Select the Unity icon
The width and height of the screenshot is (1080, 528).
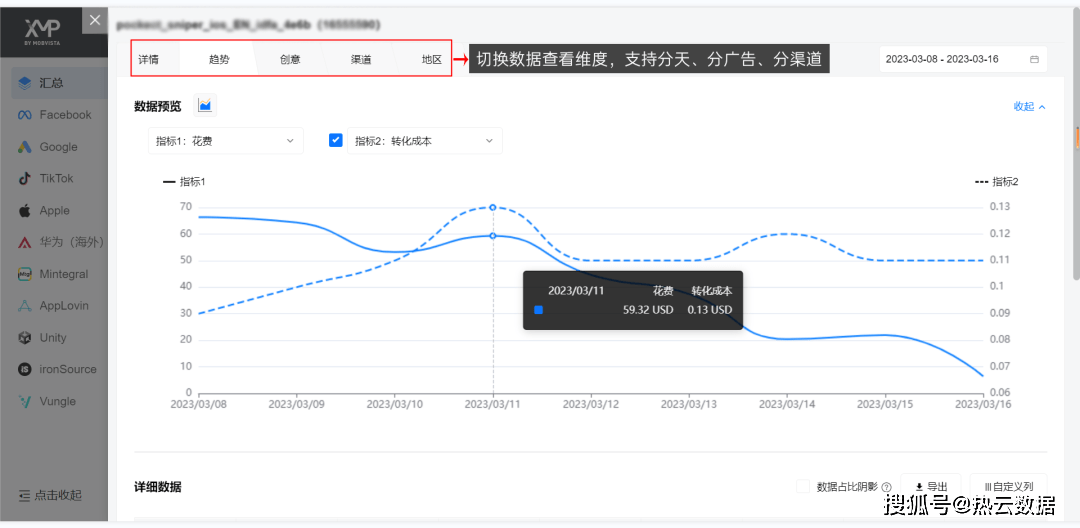pyautogui.click(x=25, y=337)
